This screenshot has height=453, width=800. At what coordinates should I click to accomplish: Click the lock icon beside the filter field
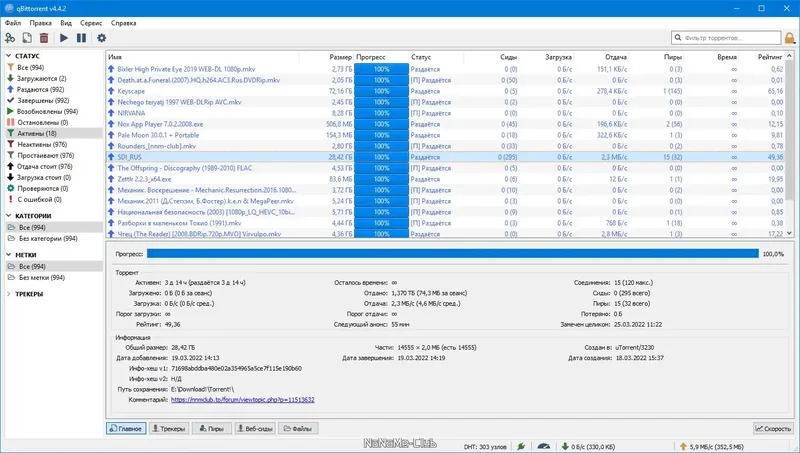tap(790, 38)
